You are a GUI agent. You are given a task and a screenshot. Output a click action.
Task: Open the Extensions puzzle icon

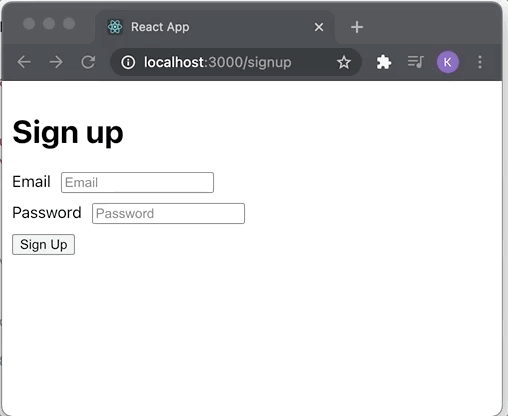point(384,62)
